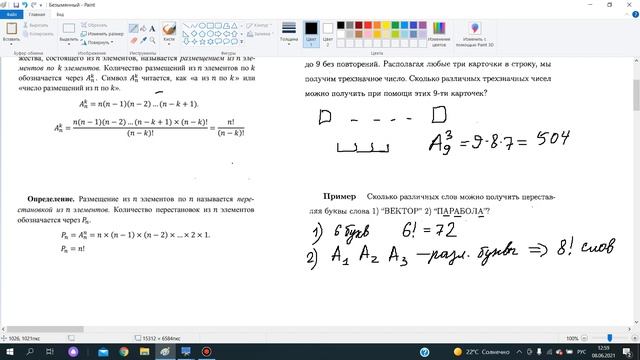The image size is (640, 360).
Task: Open the line thickness (Толщина) dropdown
Action: 289,33
